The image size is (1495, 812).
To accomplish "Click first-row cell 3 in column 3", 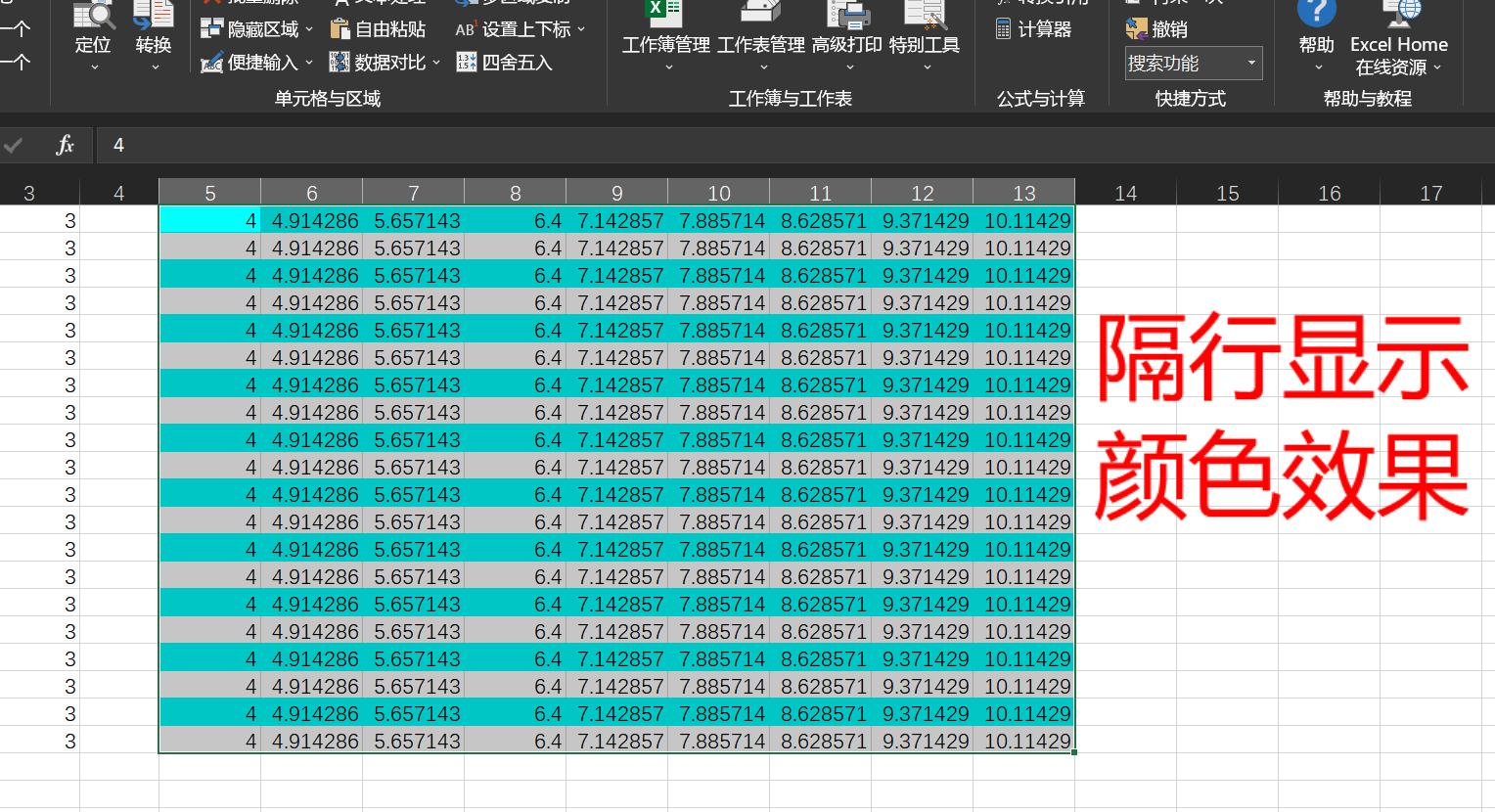I will (x=39, y=220).
